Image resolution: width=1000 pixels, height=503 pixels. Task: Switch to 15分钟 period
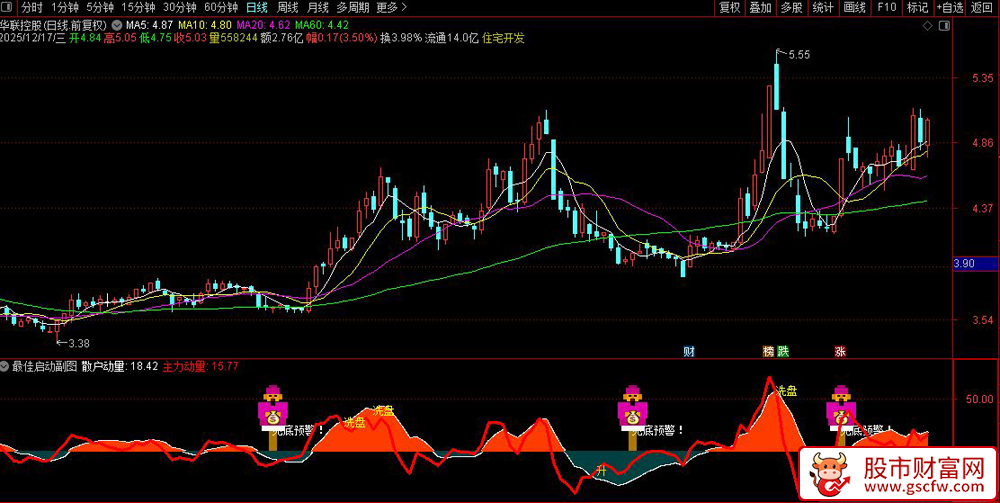pyautogui.click(x=138, y=8)
